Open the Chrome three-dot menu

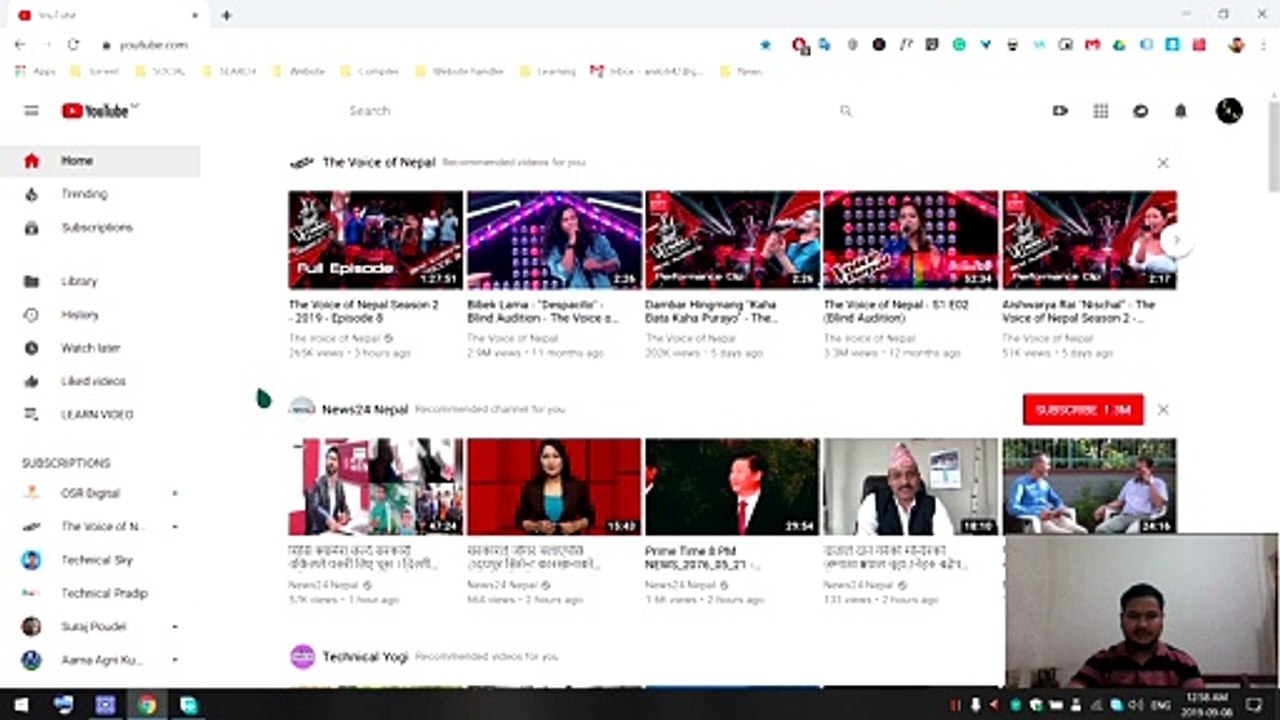click(x=1263, y=45)
